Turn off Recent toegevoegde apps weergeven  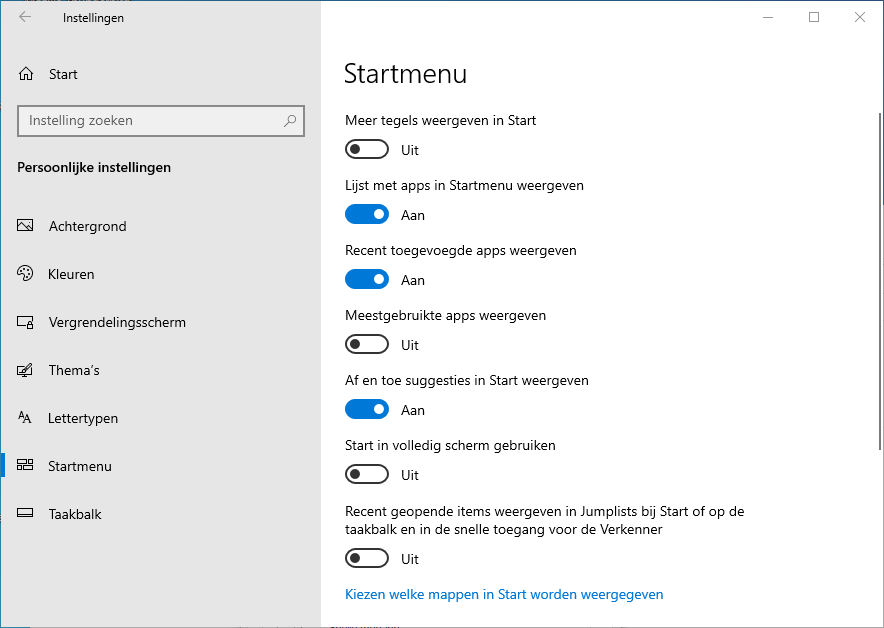[x=366, y=280]
